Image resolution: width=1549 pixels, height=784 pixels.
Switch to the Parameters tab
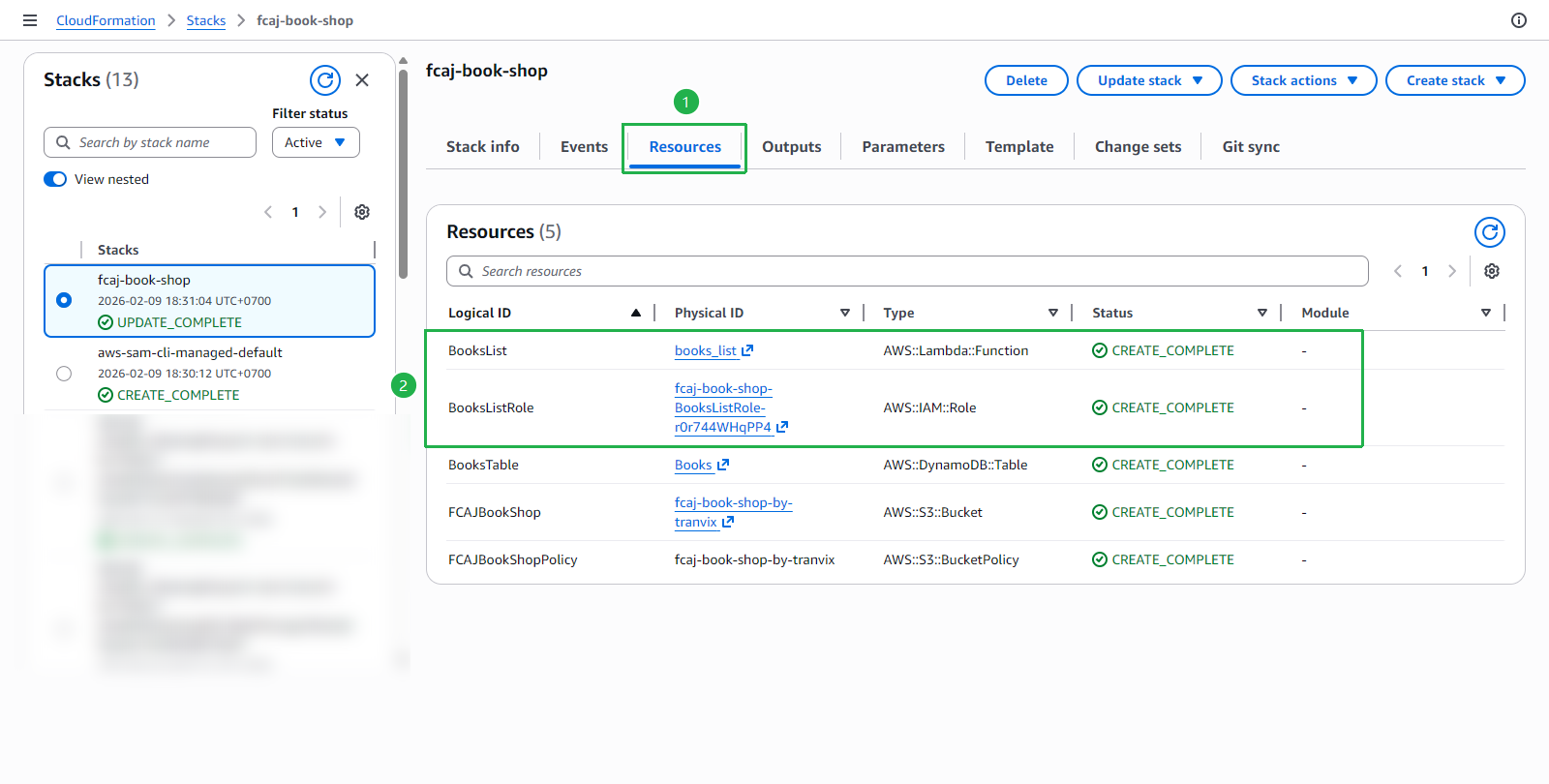click(x=903, y=147)
